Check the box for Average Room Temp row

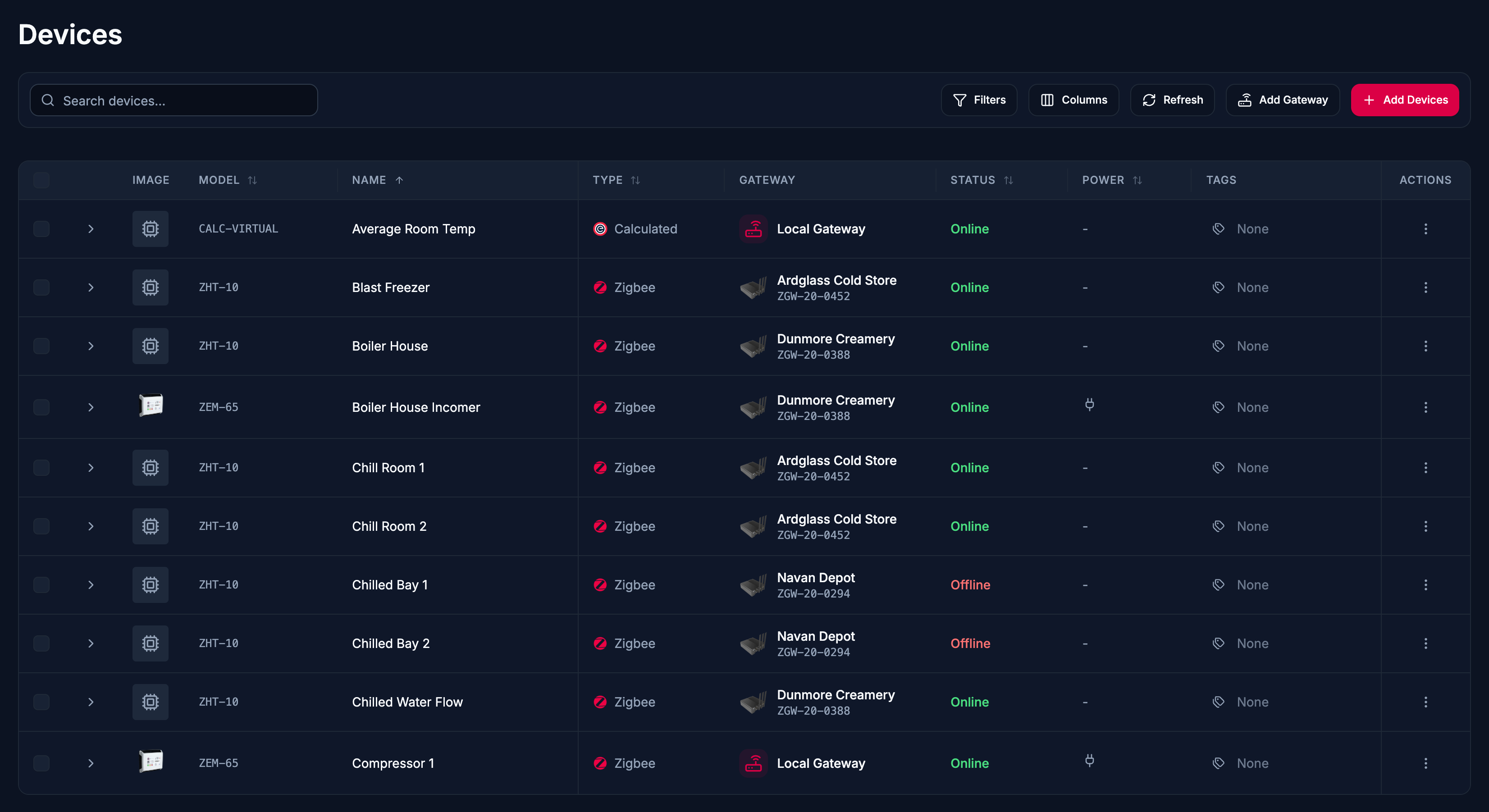tap(41, 229)
